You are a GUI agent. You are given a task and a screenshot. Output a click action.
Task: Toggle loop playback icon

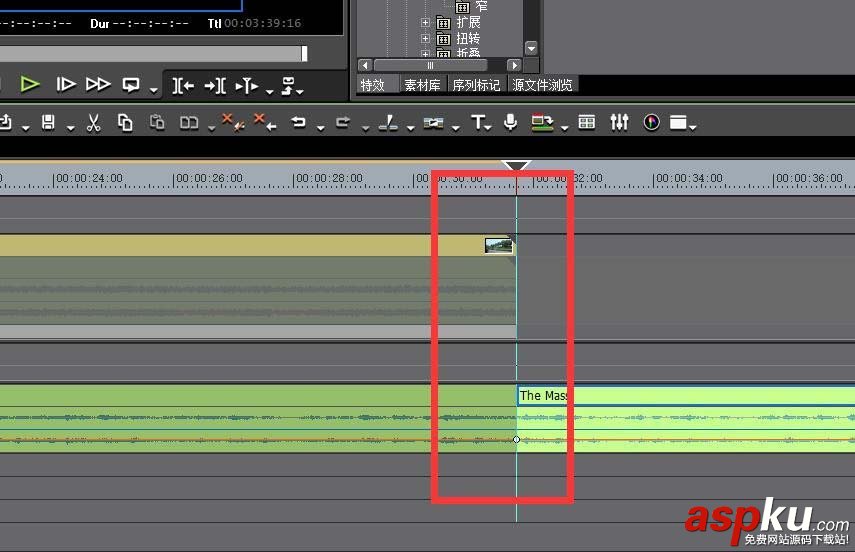pyautogui.click(x=131, y=85)
